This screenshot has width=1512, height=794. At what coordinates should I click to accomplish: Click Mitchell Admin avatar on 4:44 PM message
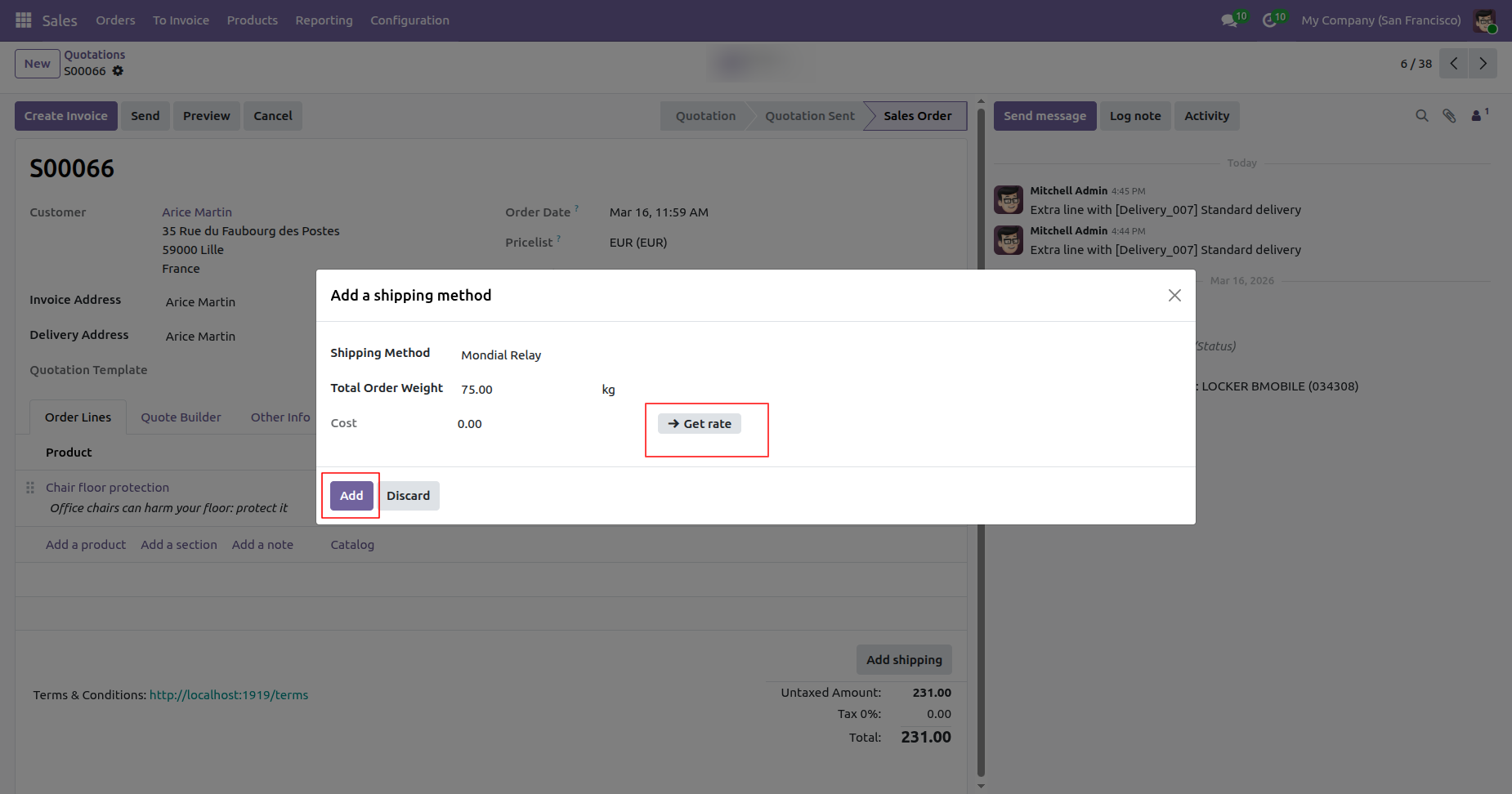click(1009, 240)
